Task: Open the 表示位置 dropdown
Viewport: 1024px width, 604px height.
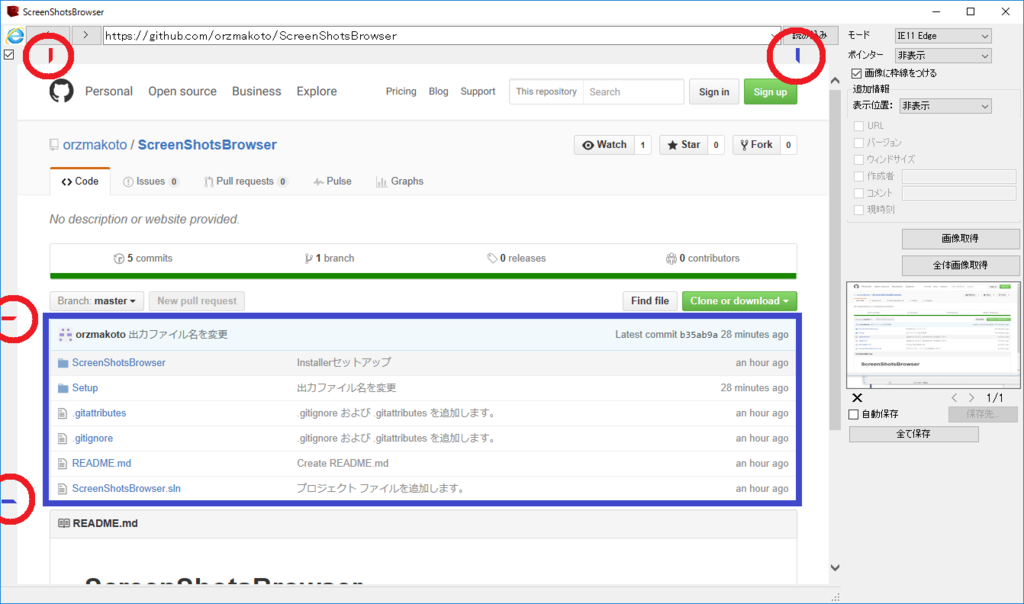Action: coord(945,106)
